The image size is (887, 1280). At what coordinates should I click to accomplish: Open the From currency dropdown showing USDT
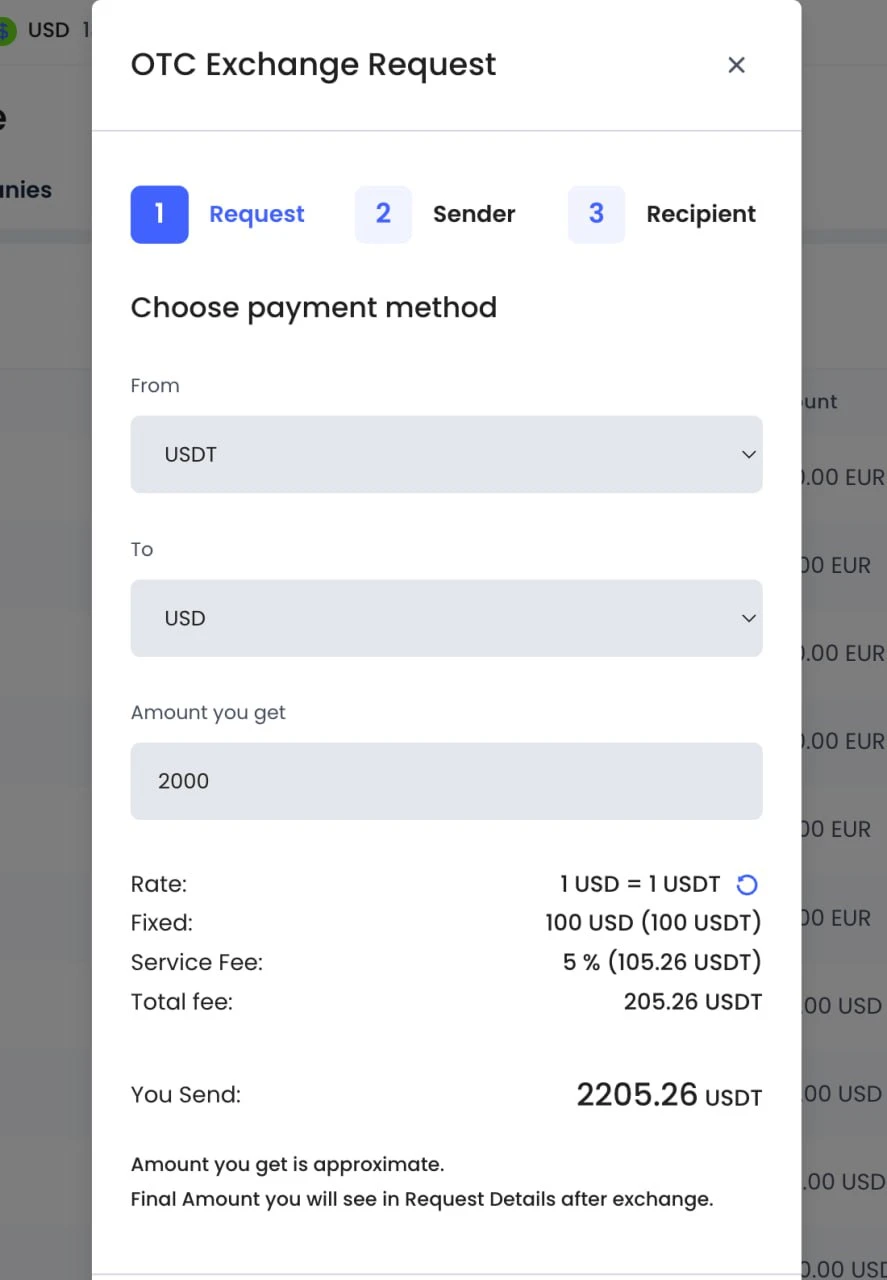446,454
